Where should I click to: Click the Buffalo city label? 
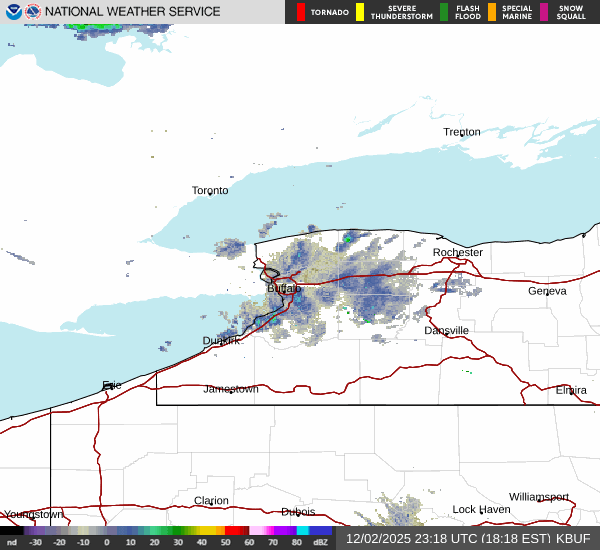[x=284, y=288]
